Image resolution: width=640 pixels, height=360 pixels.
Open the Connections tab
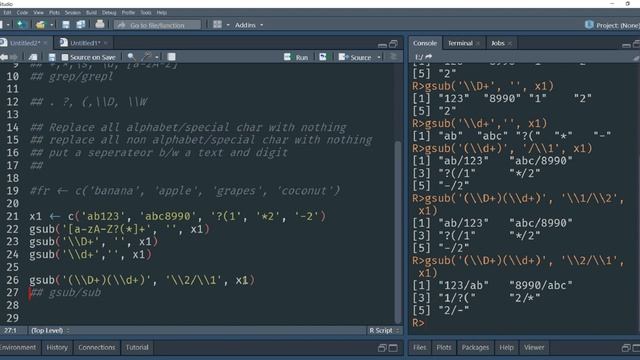pyautogui.click(x=97, y=347)
